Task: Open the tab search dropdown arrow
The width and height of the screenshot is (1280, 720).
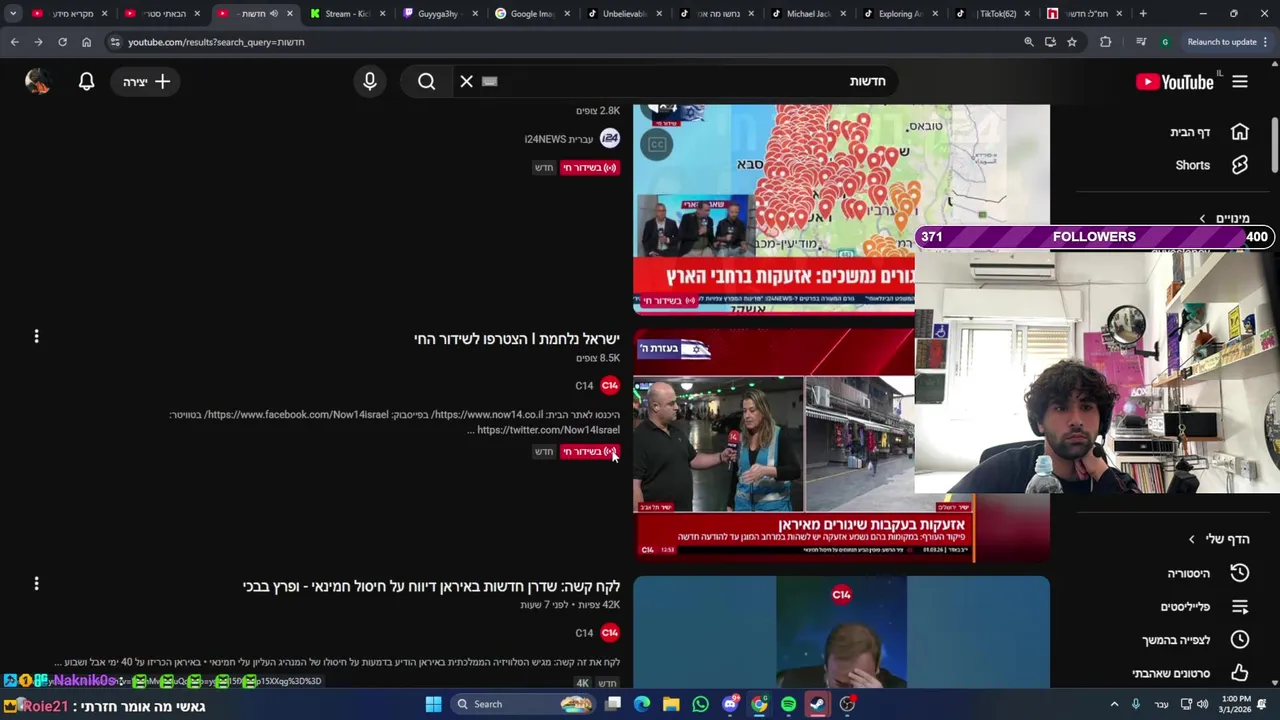Action: click(13, 14)
